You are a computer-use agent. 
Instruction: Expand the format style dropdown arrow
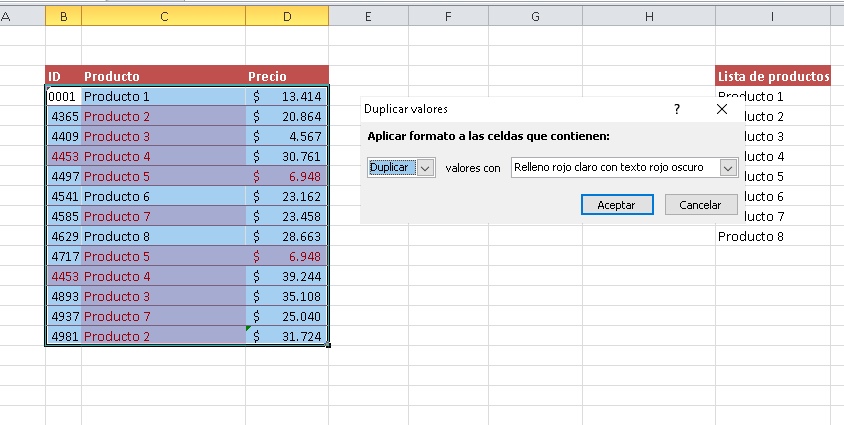click(728, 168)
